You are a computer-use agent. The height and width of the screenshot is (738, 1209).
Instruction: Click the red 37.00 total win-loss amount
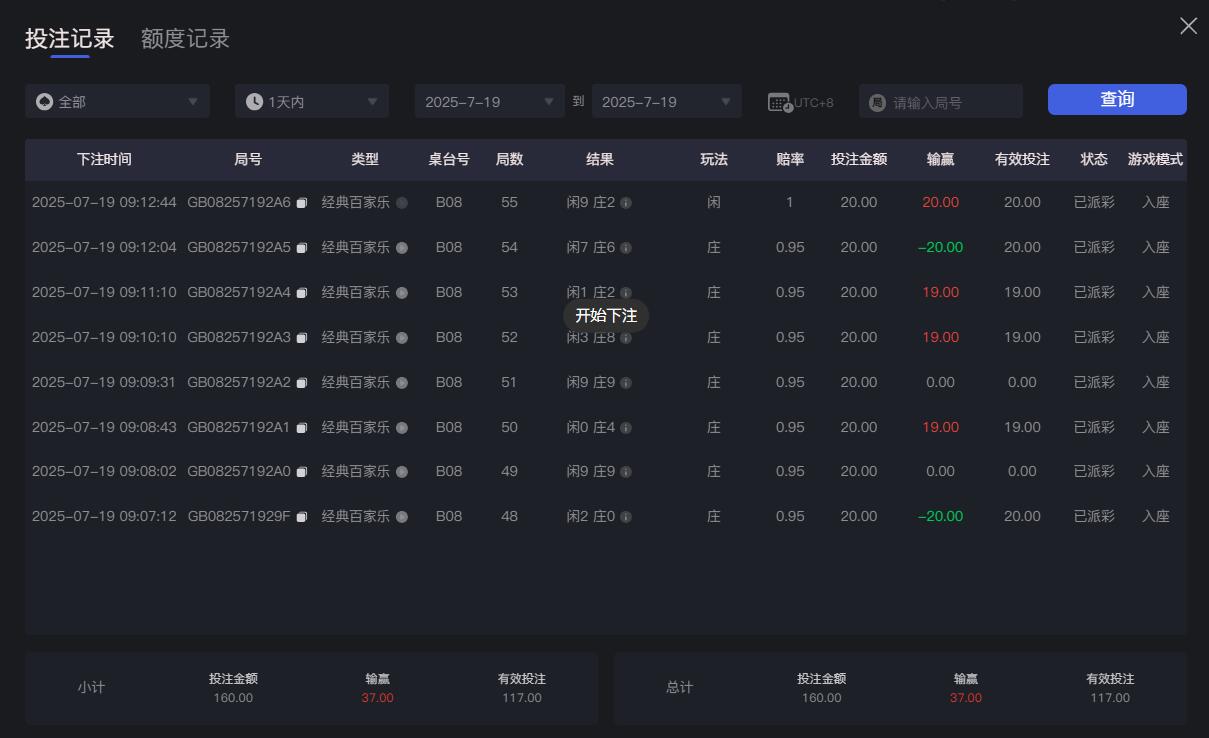click(964, 698)
